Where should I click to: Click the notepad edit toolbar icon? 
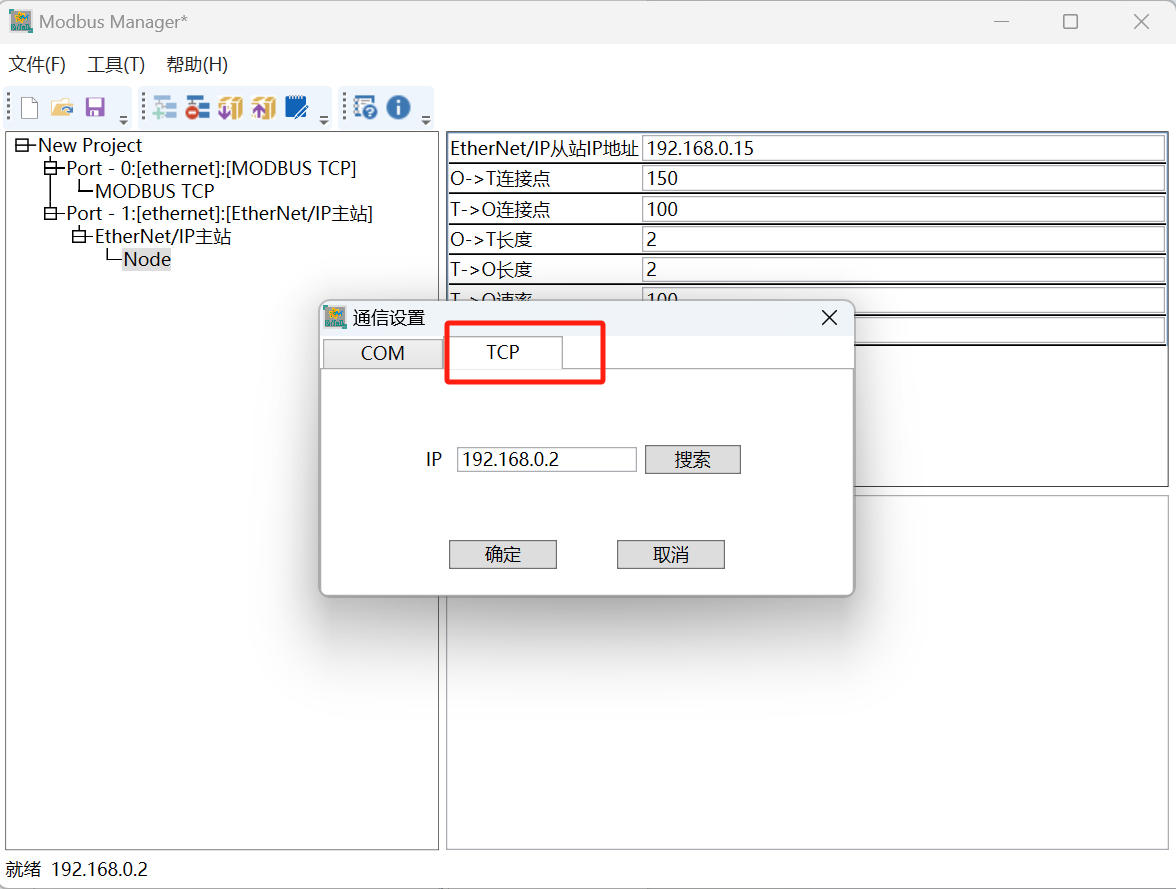click(297, 108)
